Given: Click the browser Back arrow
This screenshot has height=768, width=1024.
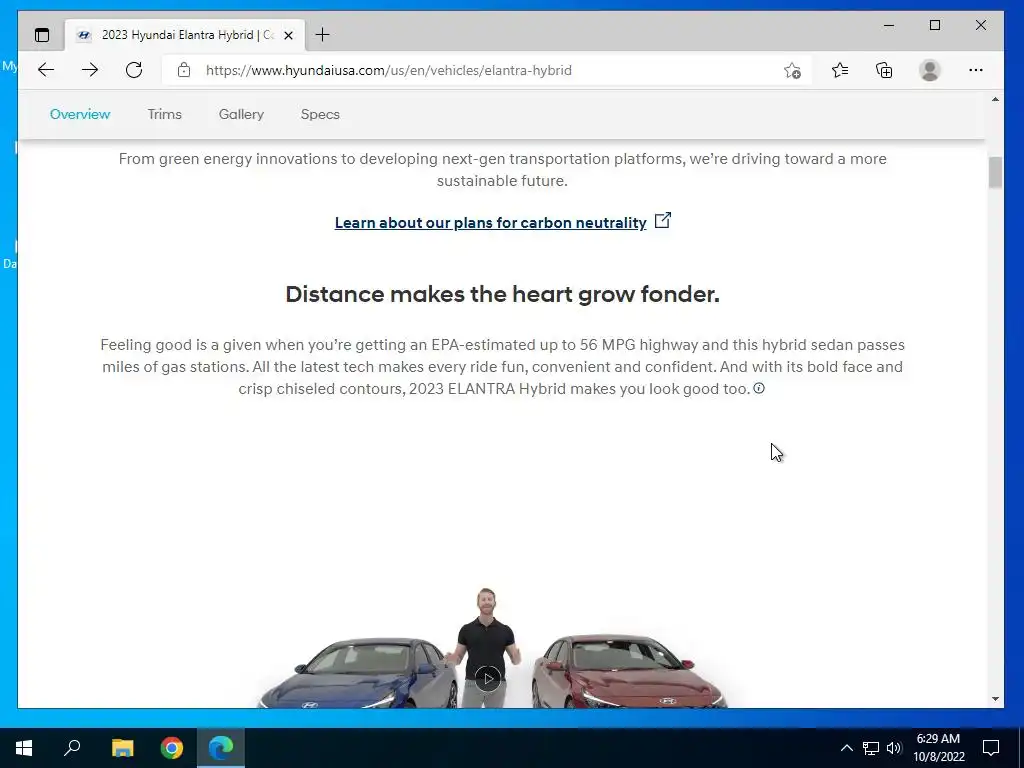Looking at the screenshot, I should click(x=46, y=70).
